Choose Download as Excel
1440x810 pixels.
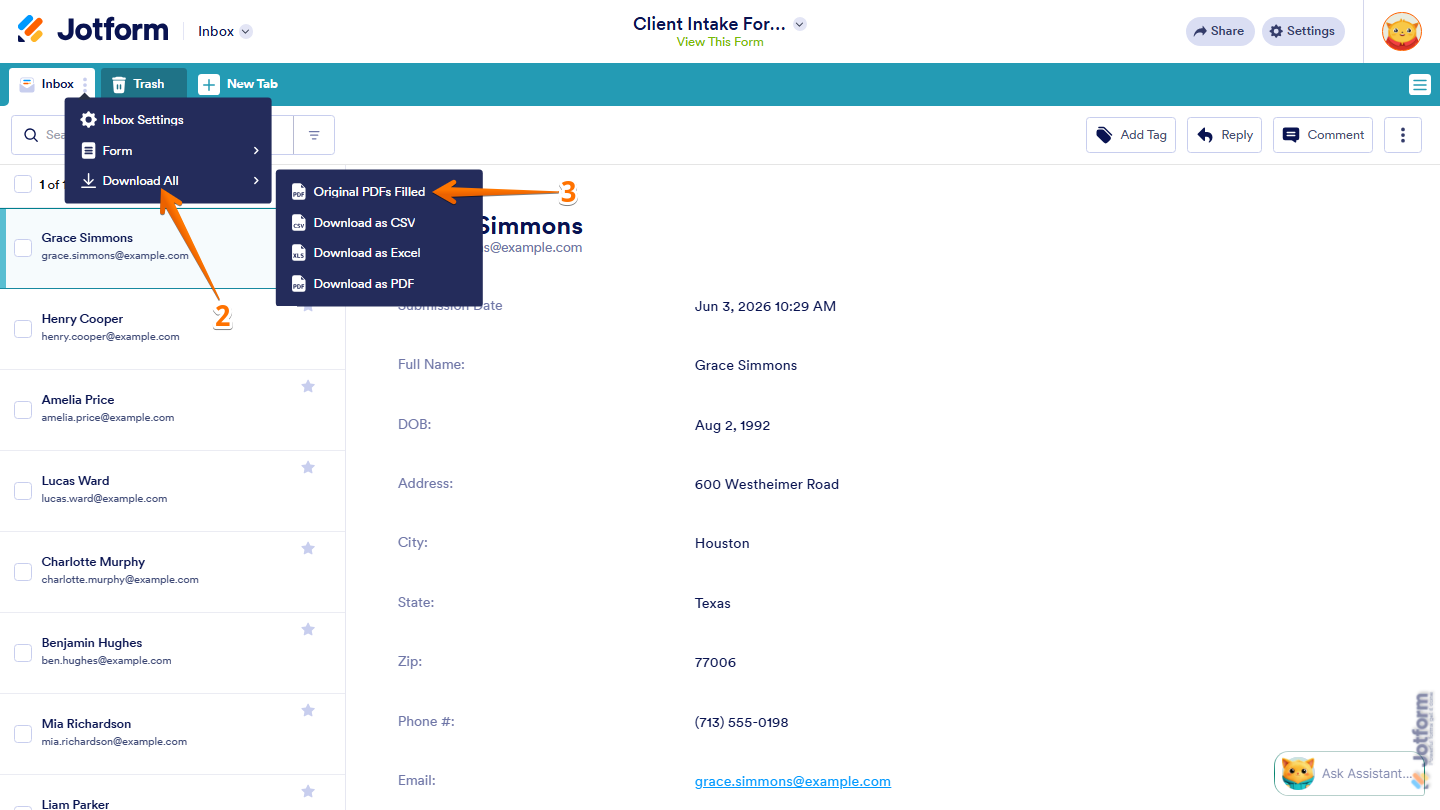click(x=379, y=253)
